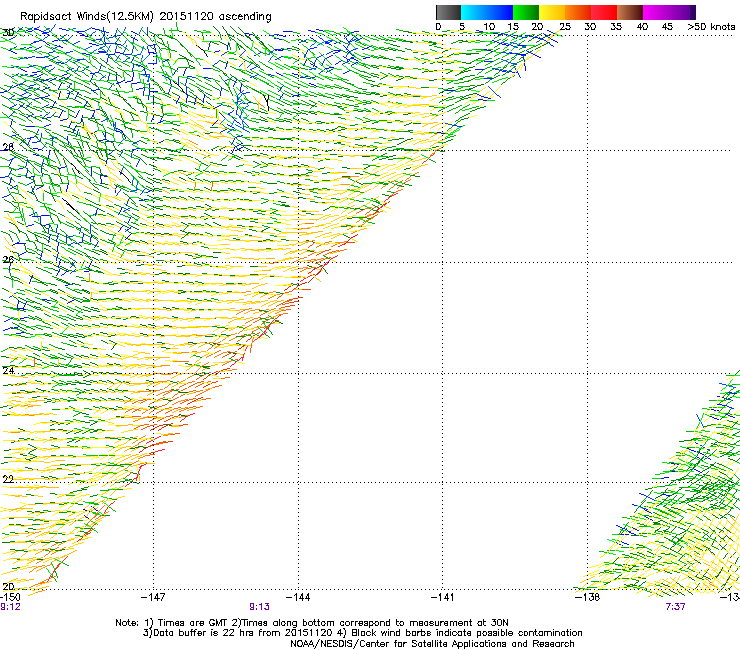Image resolution: width=740 pixels, height=650 pixels.
Task: Click the red 30-35 knots legend swatch
Action: pos(604,12)
